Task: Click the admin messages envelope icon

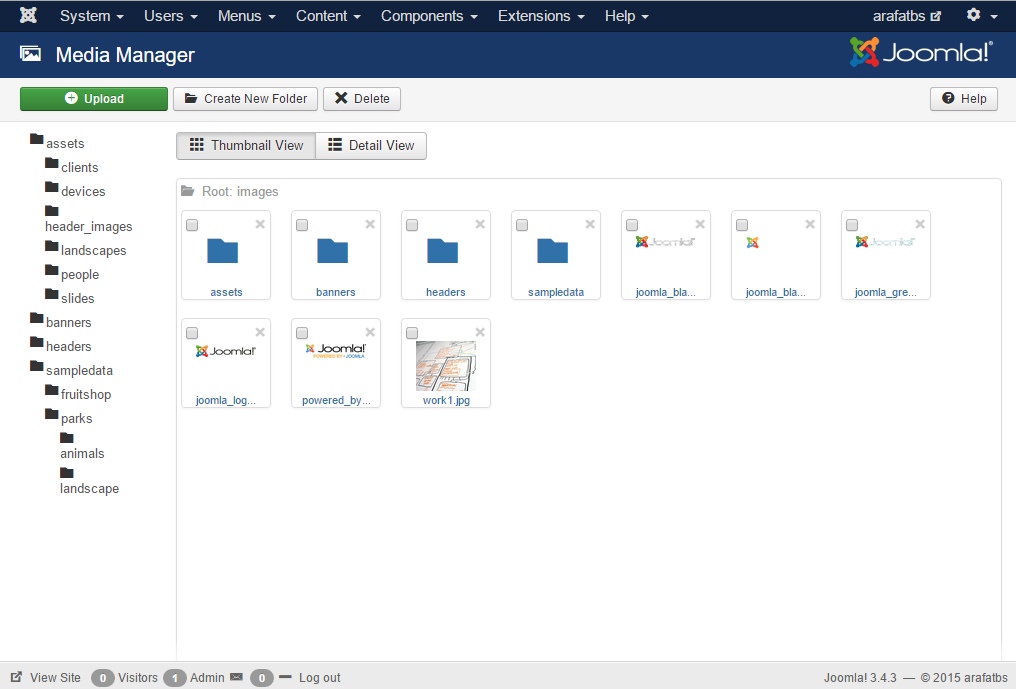Action: tap(237, 677)
